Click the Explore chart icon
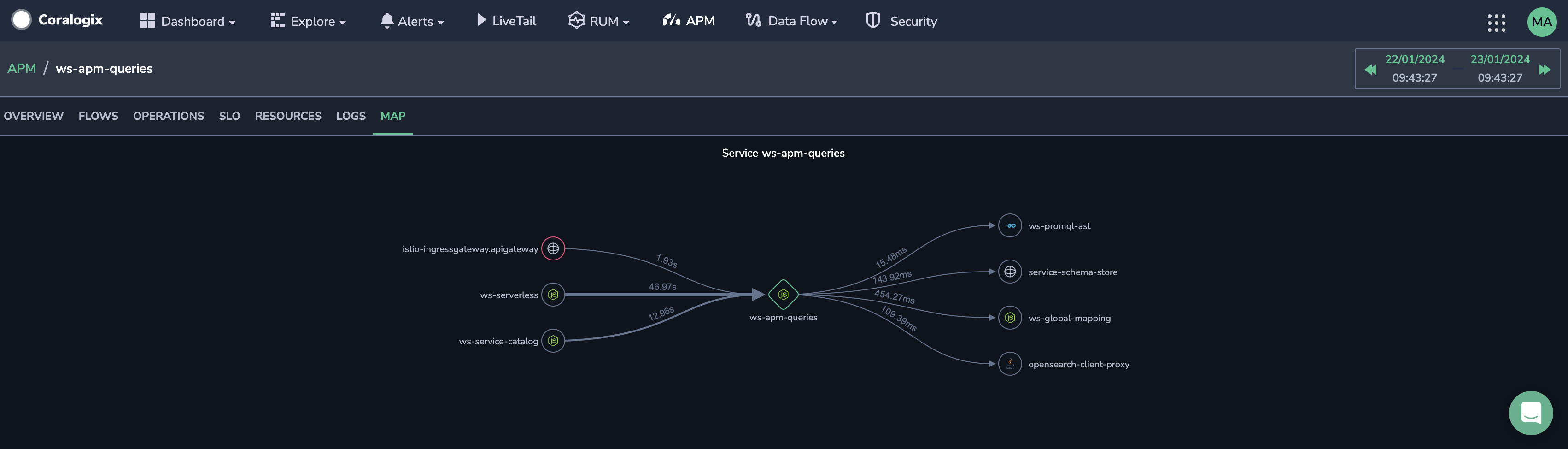Image resolution: width=1568 pixels, height=449 pixels. (x=278, y=21)
